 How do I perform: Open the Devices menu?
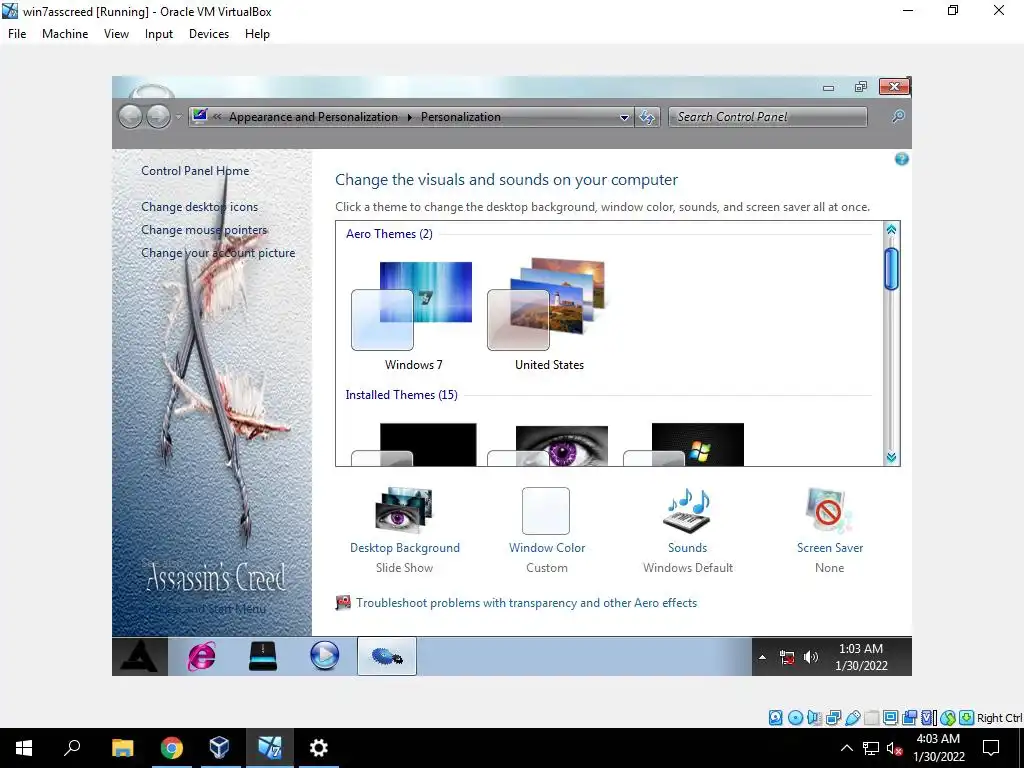209,34
